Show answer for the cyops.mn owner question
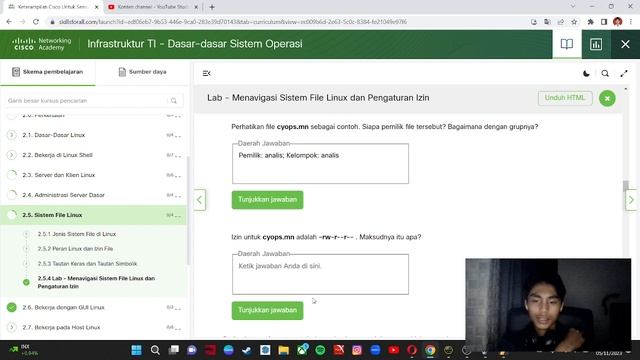Image resolution: width=640 pixels, height=360 pixels. click(267, 200)
